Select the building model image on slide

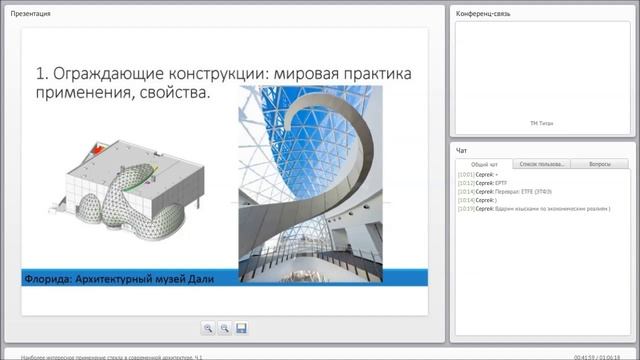pyautogui.click(x=127, y=191)
